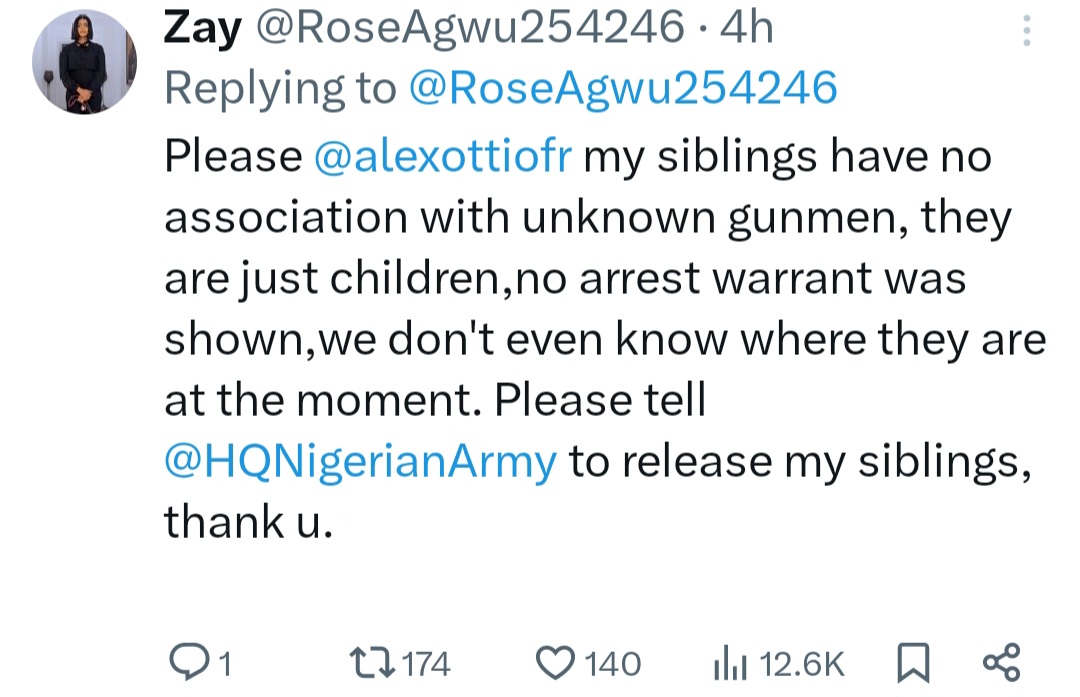Viewport: 1080px width, 697px height.
Task: Open the three-dot more options menu
Action: [x=1025, y=34]
